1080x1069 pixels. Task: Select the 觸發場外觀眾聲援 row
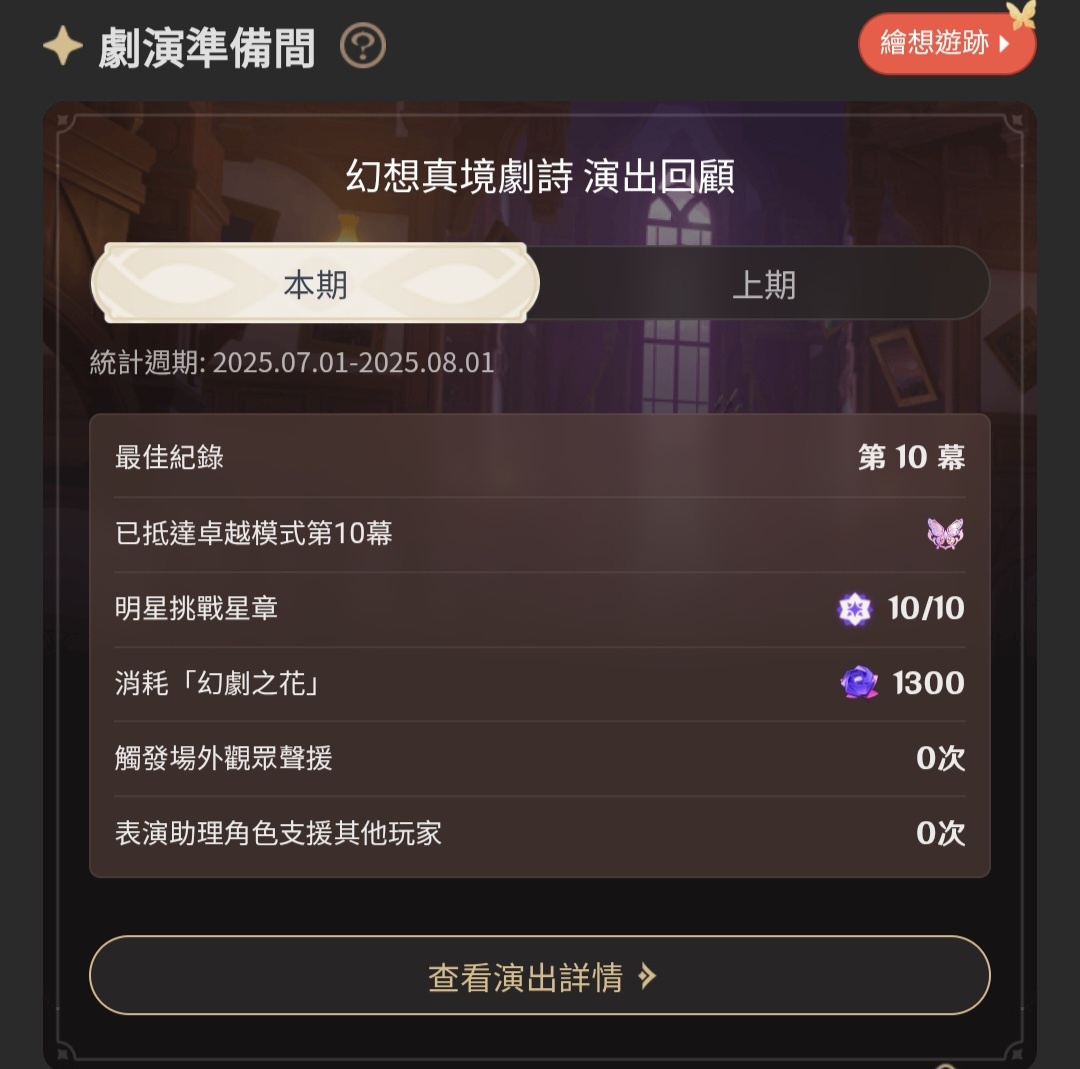click(540, 758)
